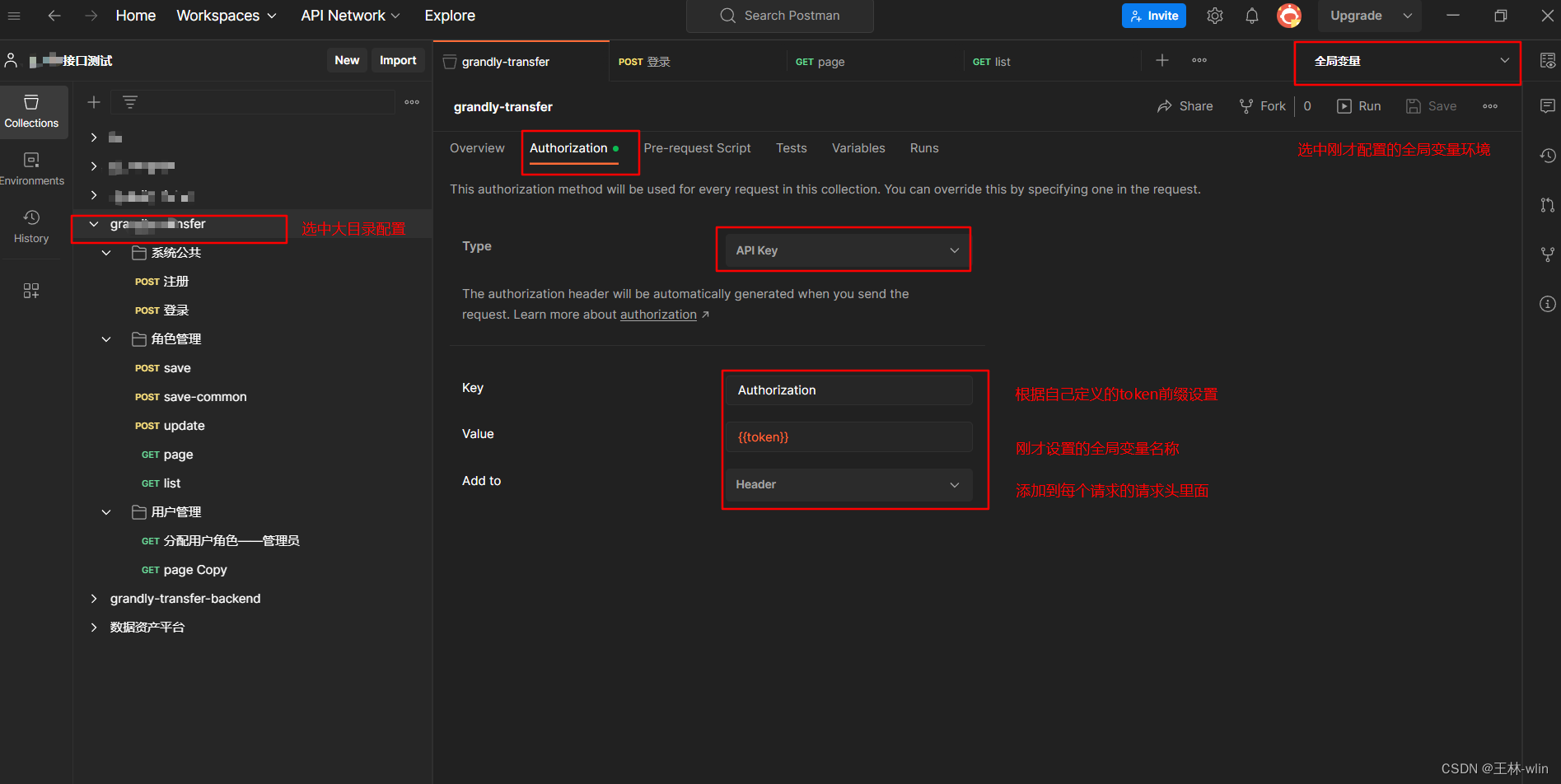Switch to the Runs tab
The height and width of the screenshot is (784, 1561).
[x=924, y=148]
